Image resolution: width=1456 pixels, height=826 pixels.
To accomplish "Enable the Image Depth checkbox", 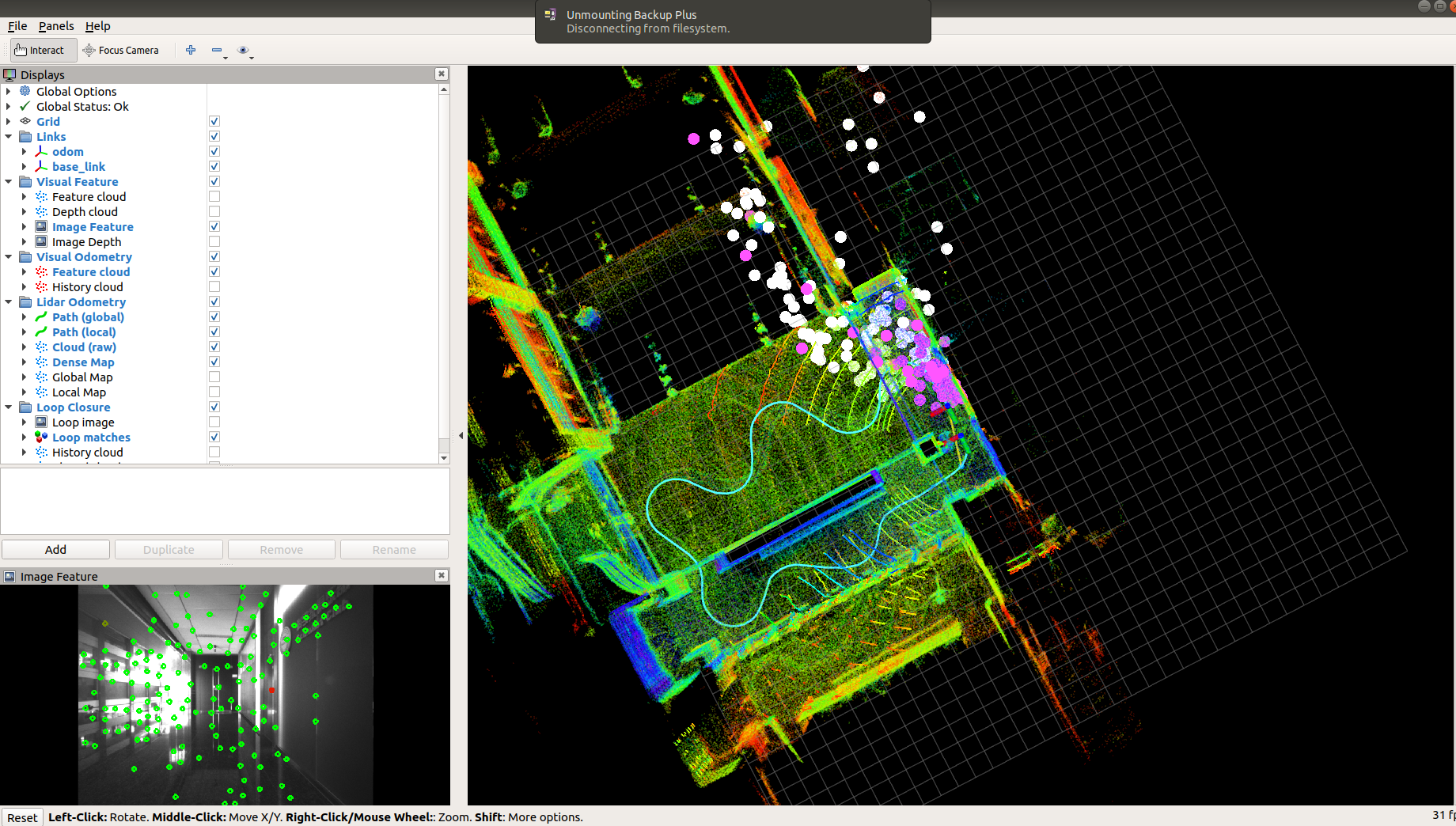I will (x=214, y=241).
